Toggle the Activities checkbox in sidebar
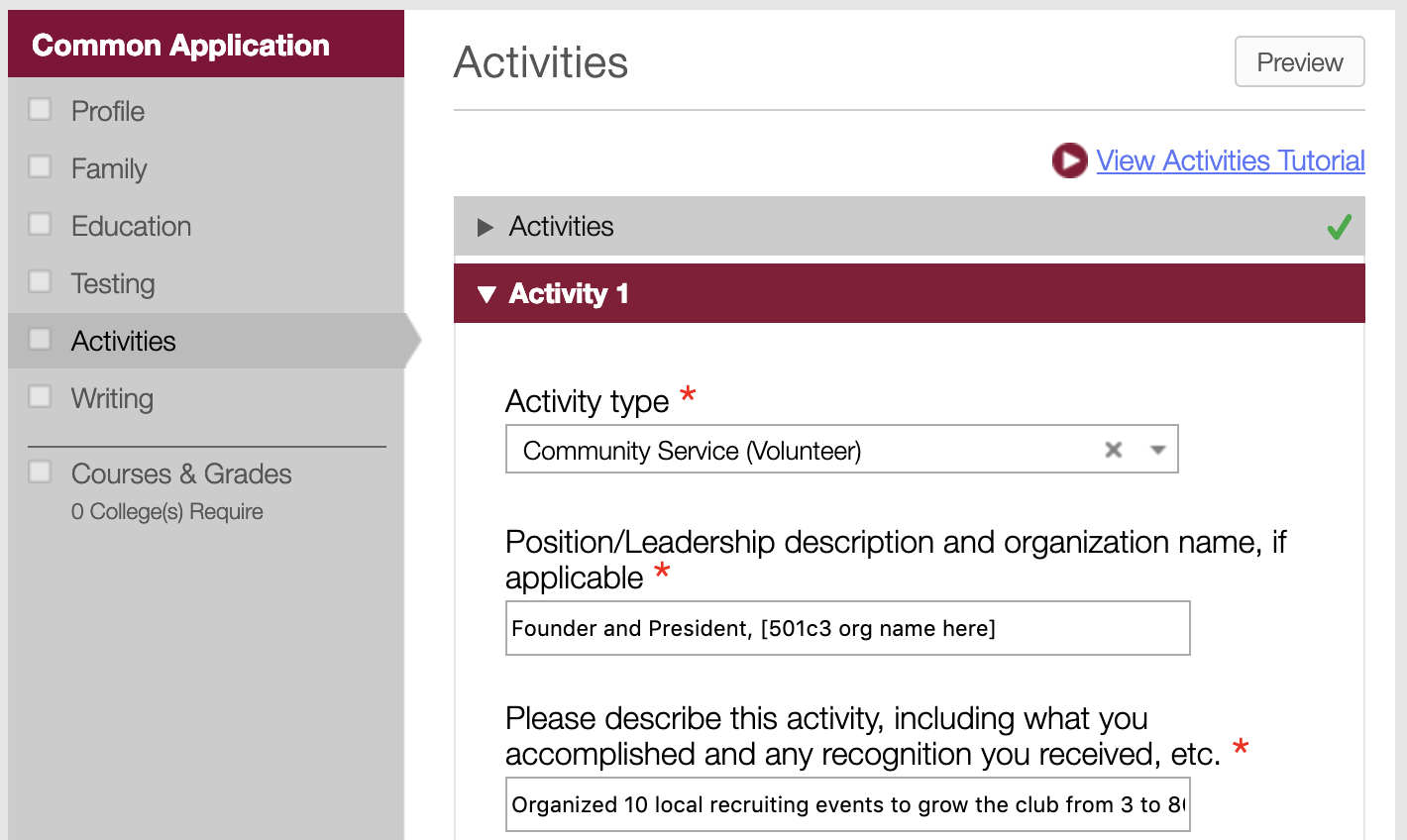This screenshot has height=840, width=1407. coord(40,339)
